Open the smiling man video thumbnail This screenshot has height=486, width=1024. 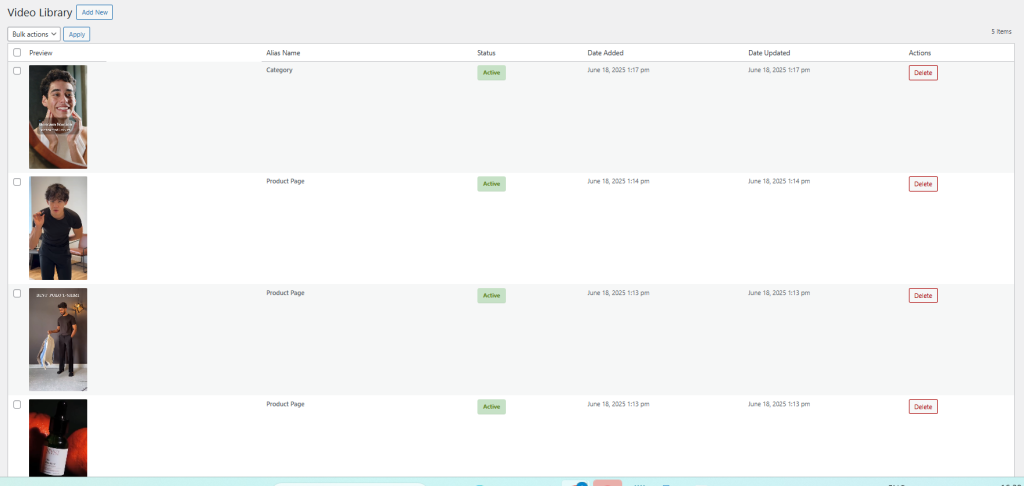pyautogui.click(x=58, y=117)
